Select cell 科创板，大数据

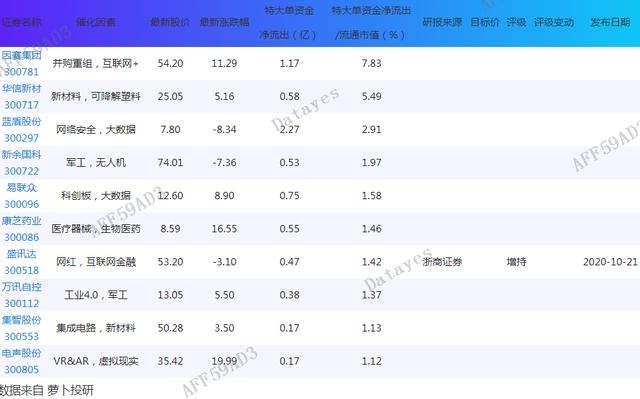pos(96,195)
